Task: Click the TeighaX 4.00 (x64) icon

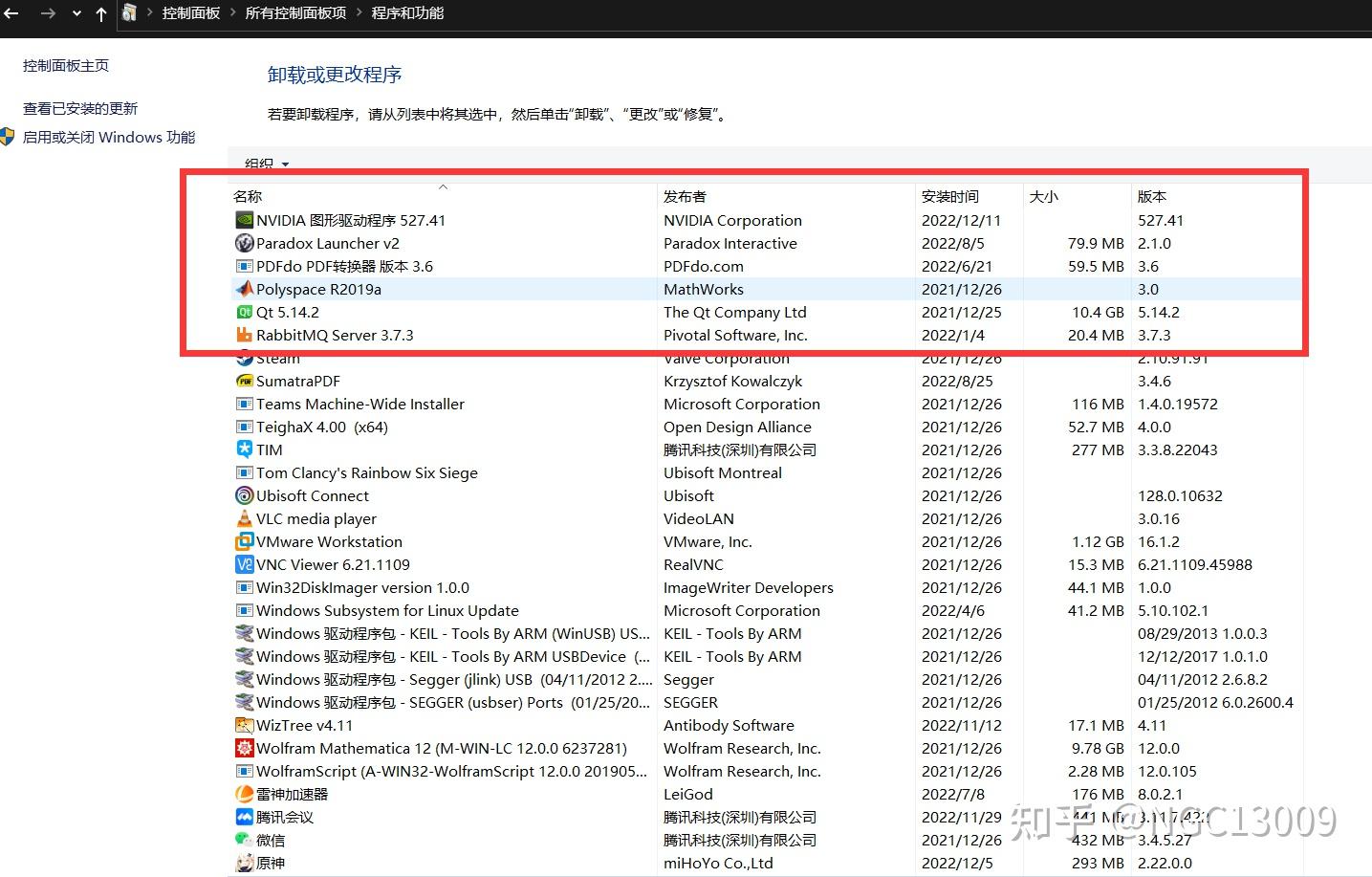Action: [244, 427]
